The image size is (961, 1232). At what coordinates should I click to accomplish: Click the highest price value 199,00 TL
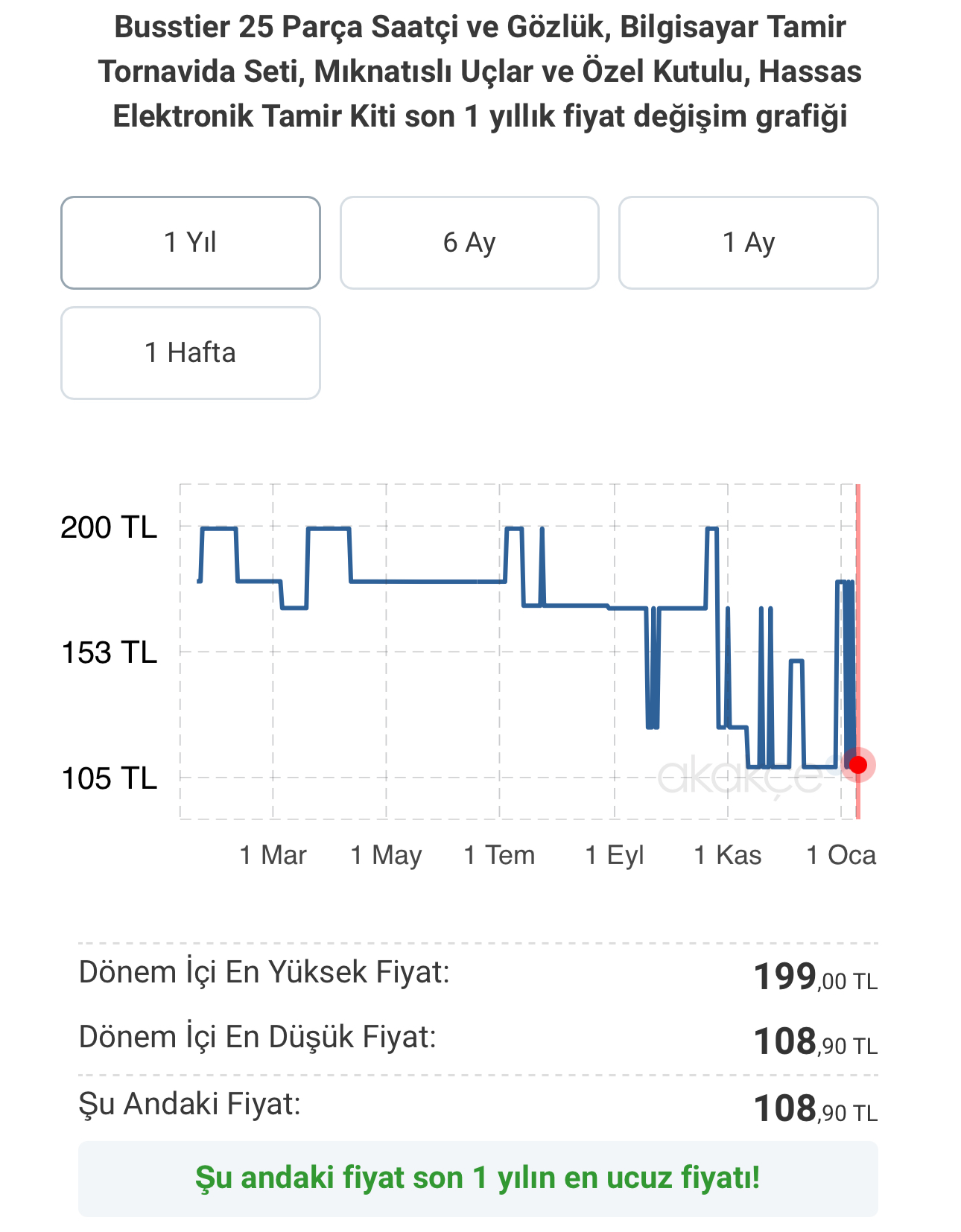pyautogui.click(x=816, y=977)
